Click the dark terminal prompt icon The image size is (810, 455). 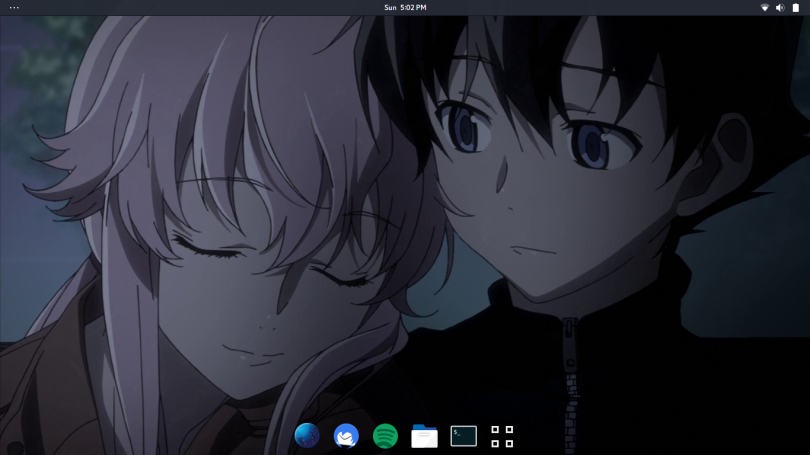coord(463,436)
